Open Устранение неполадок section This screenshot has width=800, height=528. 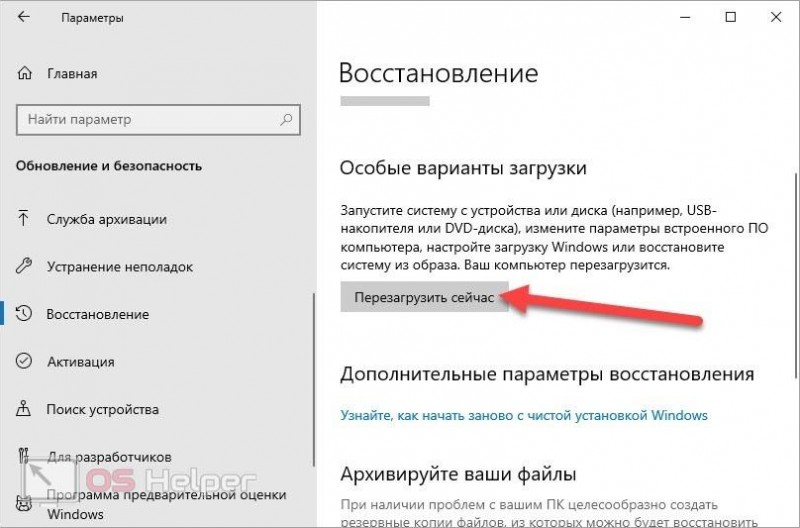[120, 267]
